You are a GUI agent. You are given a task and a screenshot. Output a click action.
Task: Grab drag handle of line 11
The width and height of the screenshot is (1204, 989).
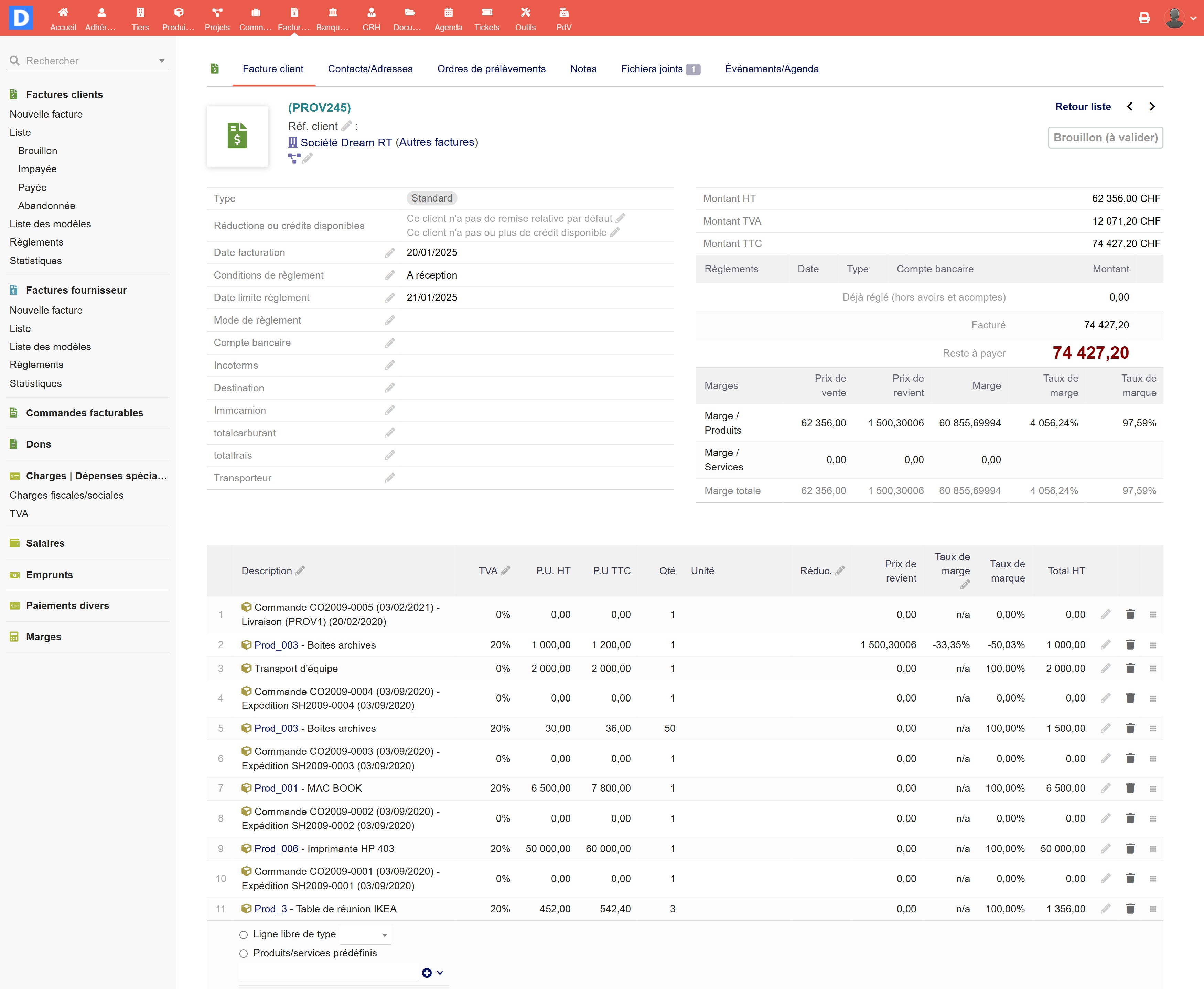coord(1153,909)
